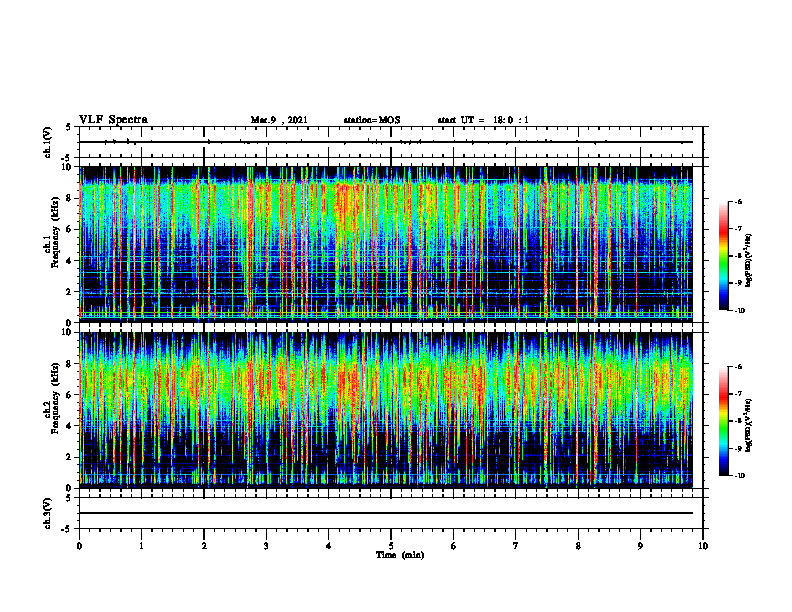Click the "Time (min)" axis label
The height and width of the screenshot is (612, 792).
tap(400, 555)
